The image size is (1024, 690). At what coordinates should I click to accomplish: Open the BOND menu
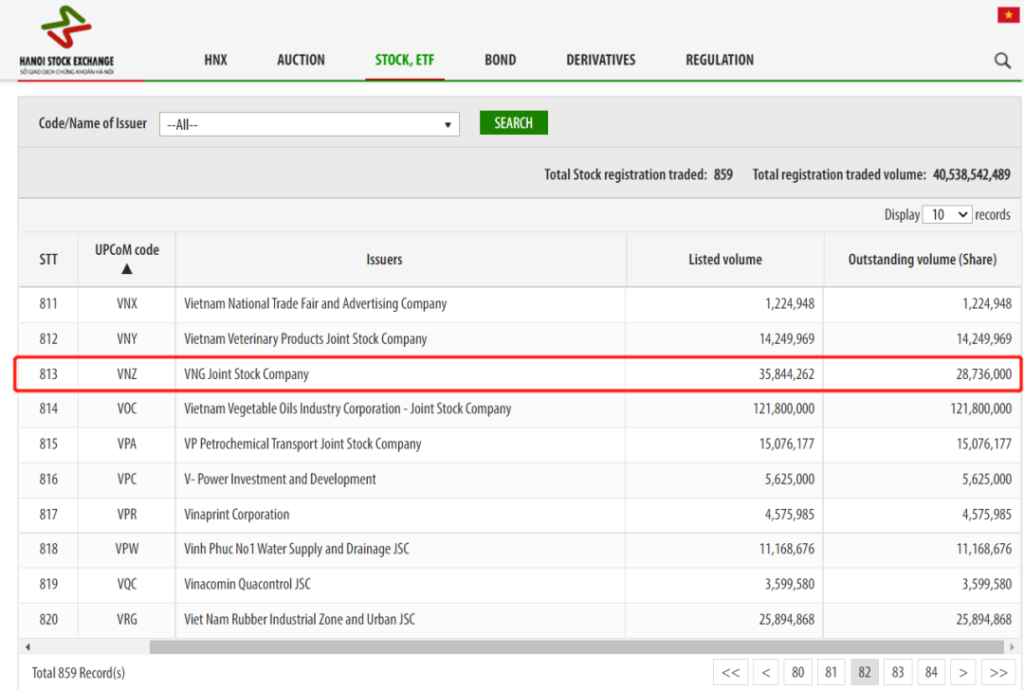coord(500,60)
